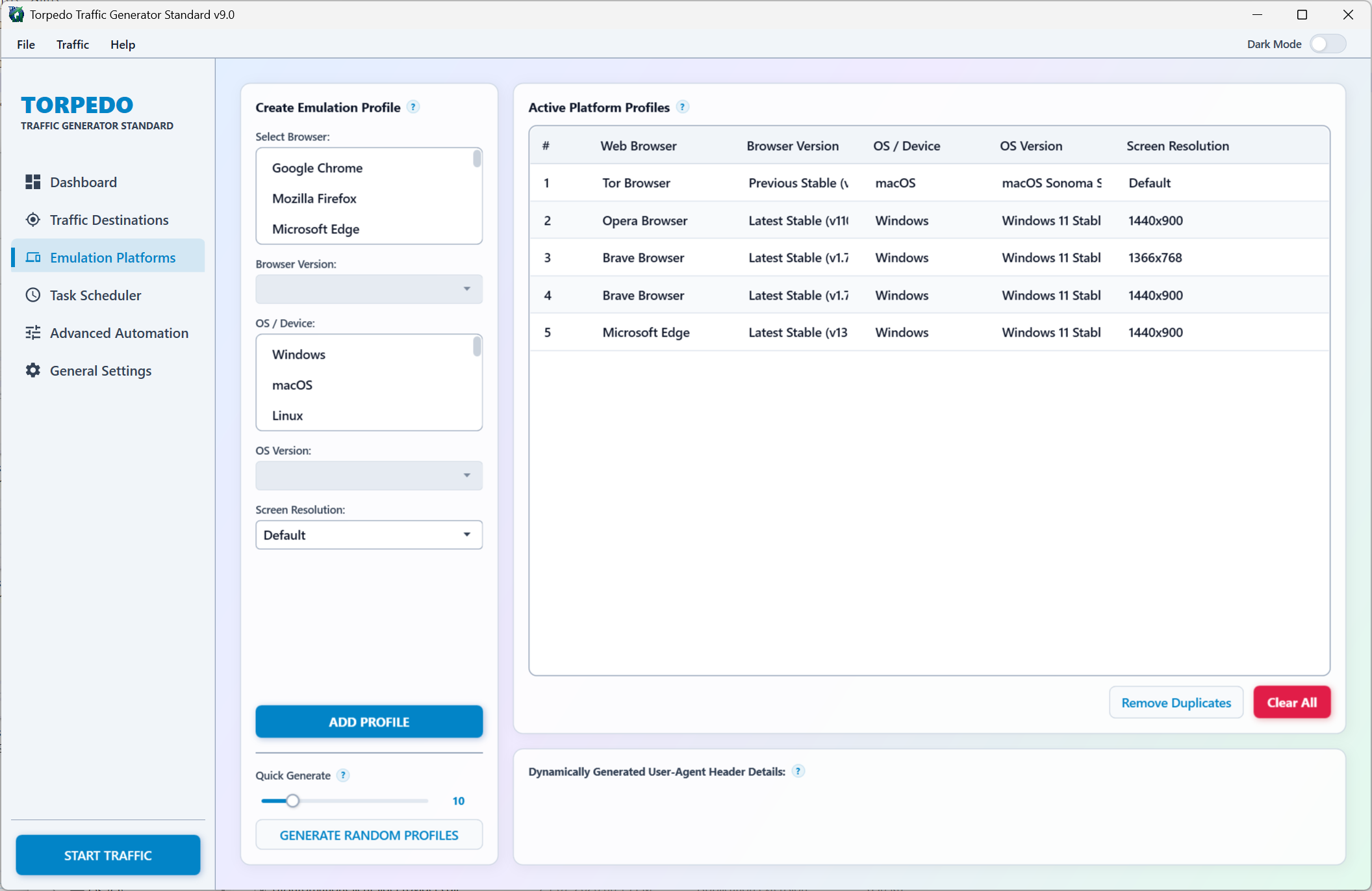
Task: Go to Traffic Destinations section
Action: (108, 220)
